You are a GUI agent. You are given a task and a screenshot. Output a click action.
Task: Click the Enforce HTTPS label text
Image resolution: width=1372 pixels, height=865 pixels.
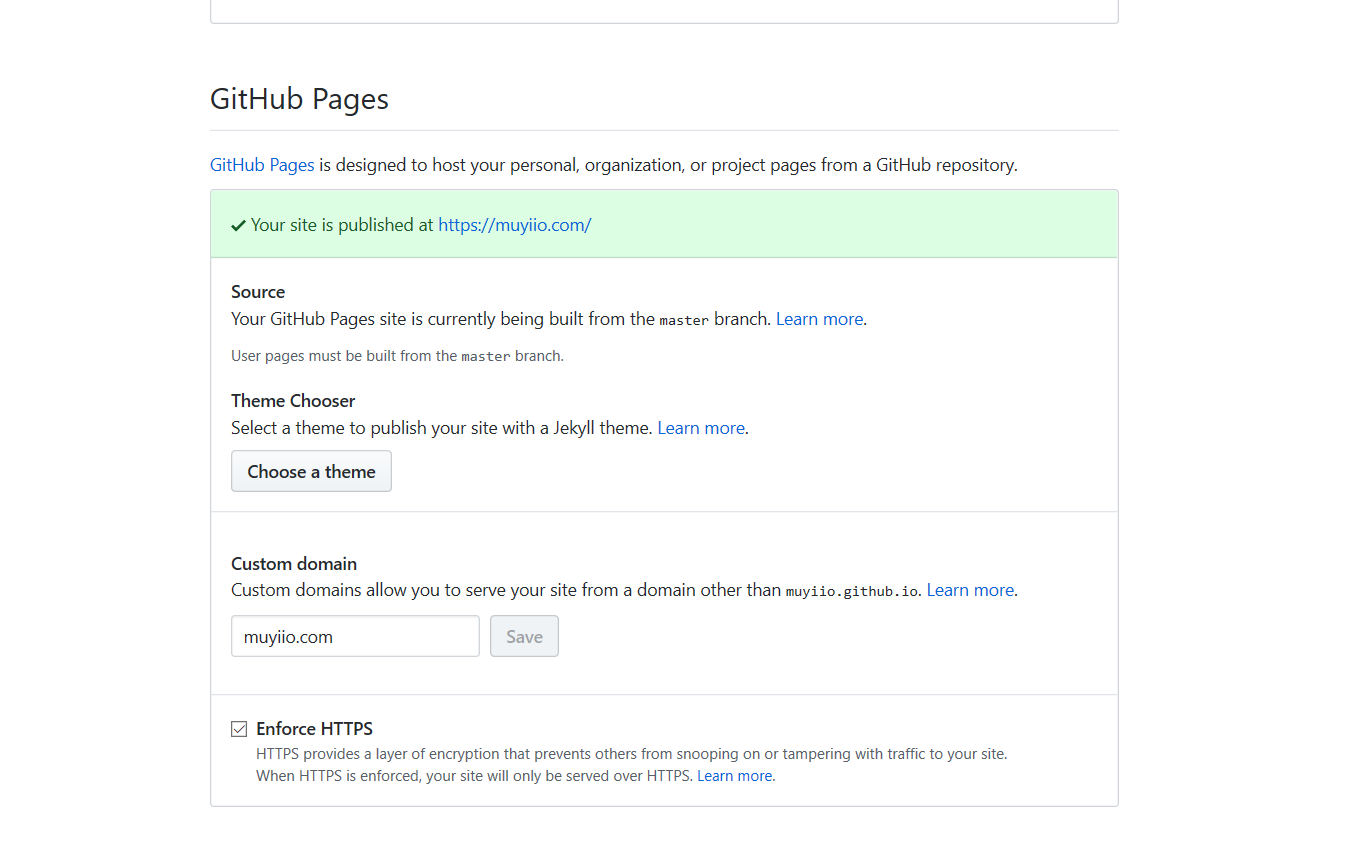point(314,729)
